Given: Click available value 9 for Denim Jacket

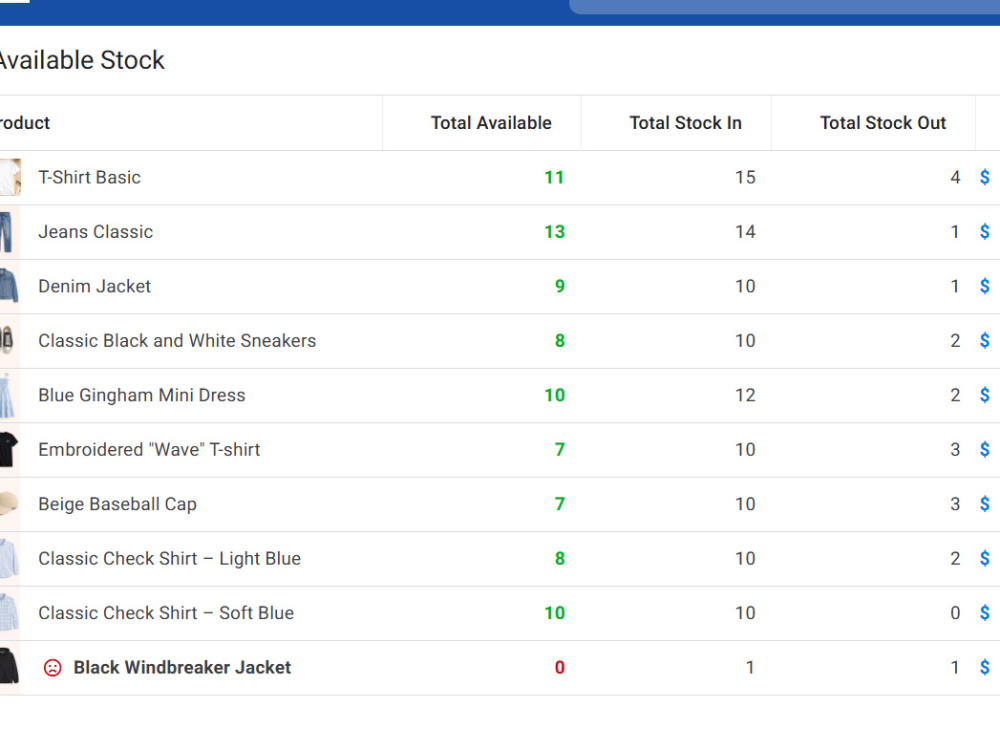Looking at the screenshot, I should 559,286.
